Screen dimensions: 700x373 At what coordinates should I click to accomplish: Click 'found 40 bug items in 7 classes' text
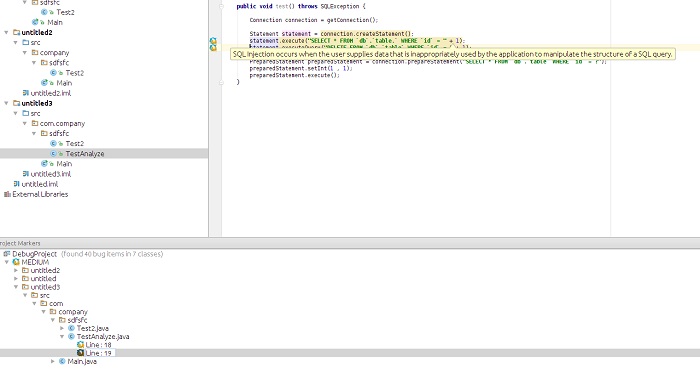(x=112, y=253)
